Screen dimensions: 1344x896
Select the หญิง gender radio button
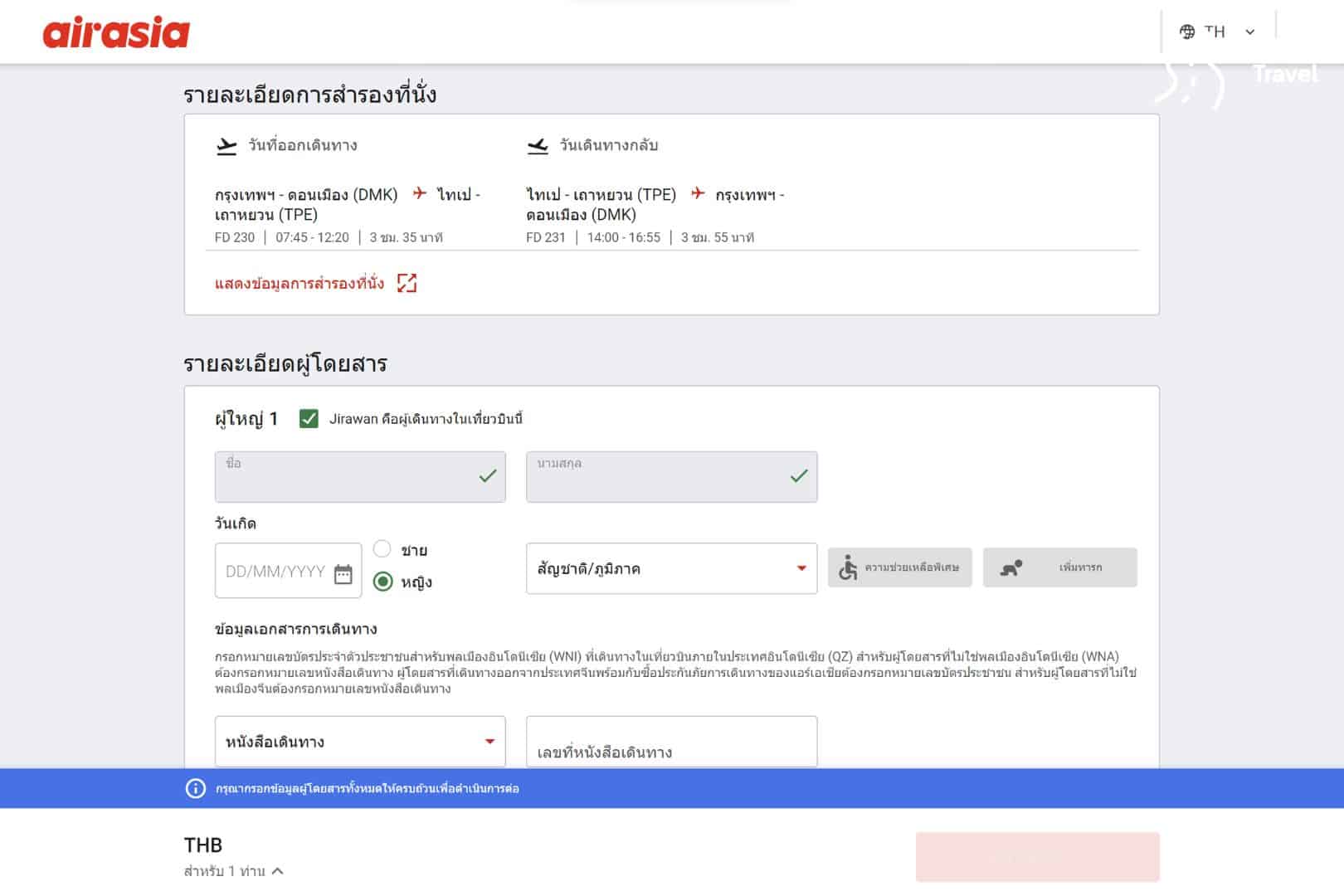click(382, 582)
